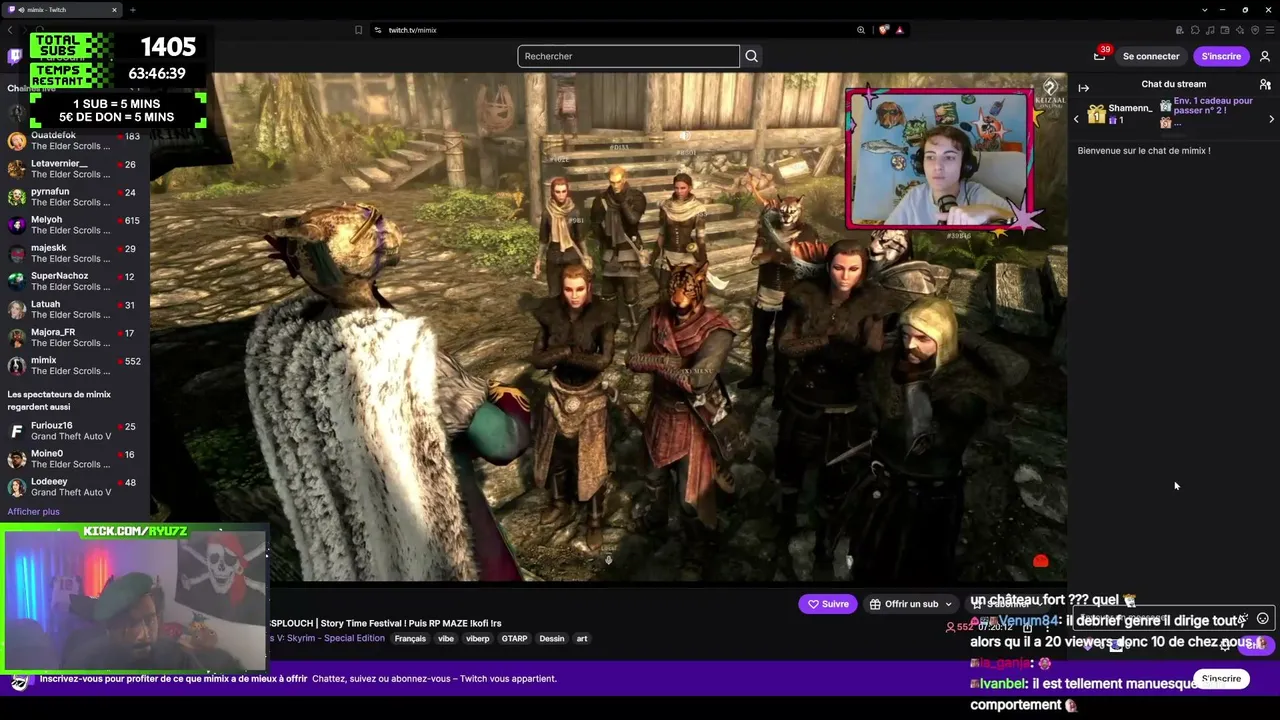Collapse the chat panel with arrow icon
Screen dimensions: 1280x720
click(x=1083, y=88)
